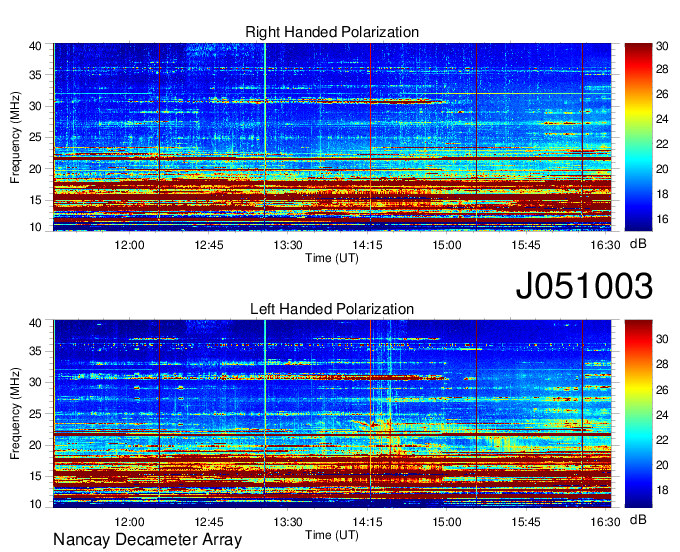Click the 12:45 time tick of left-handed plot
Viewport: 680px width, 552px height.
tap(209, 522)
